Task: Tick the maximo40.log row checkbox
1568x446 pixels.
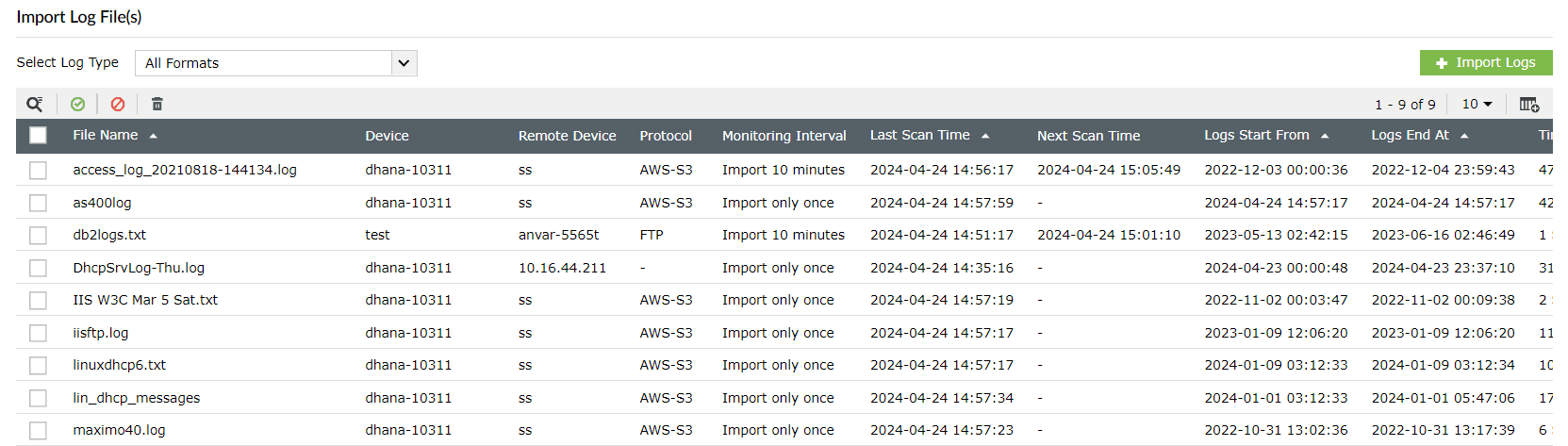Action: pyautogui.click(x=38, y=430)
